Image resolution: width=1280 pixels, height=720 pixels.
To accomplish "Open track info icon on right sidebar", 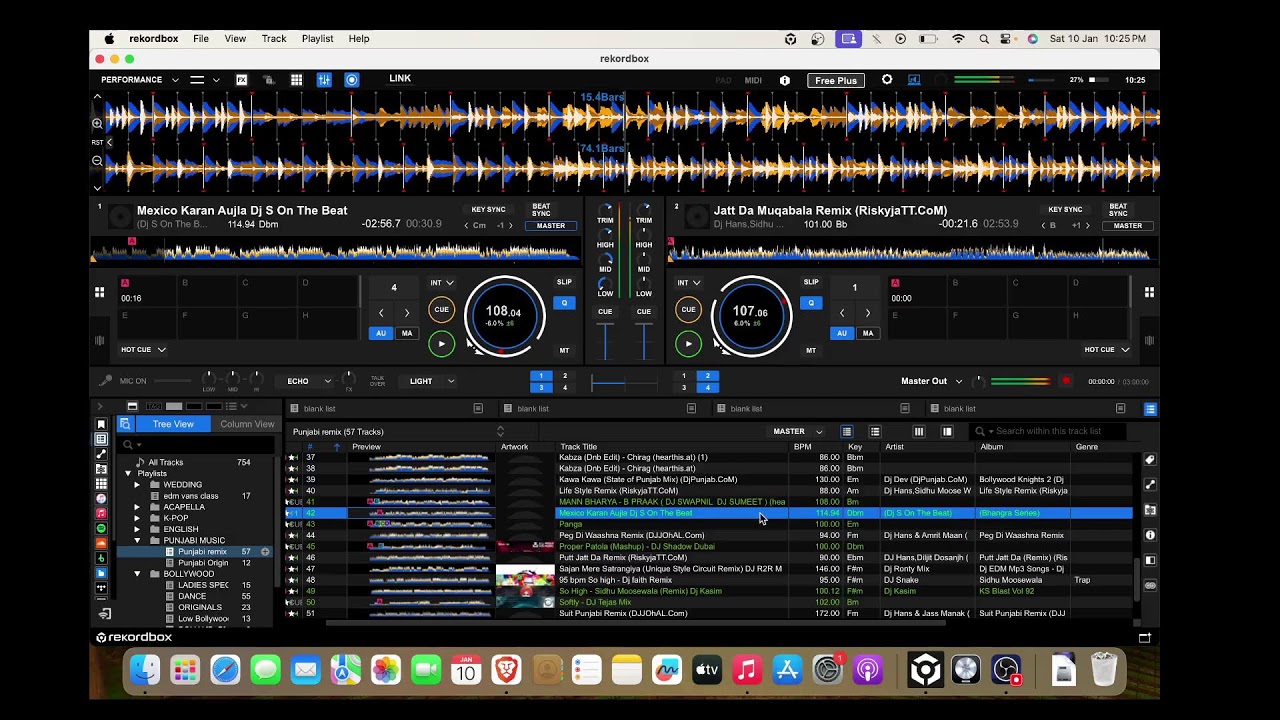I will point(1150,535).
